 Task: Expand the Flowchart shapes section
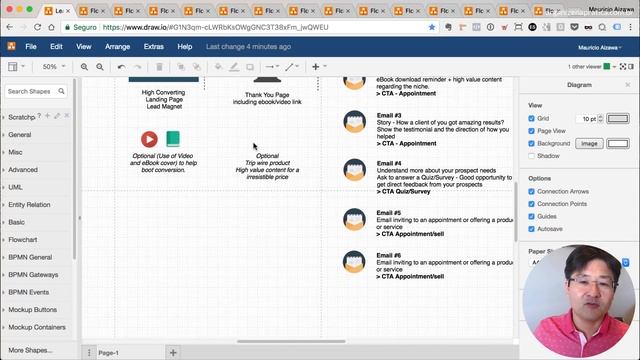(23, 240)
